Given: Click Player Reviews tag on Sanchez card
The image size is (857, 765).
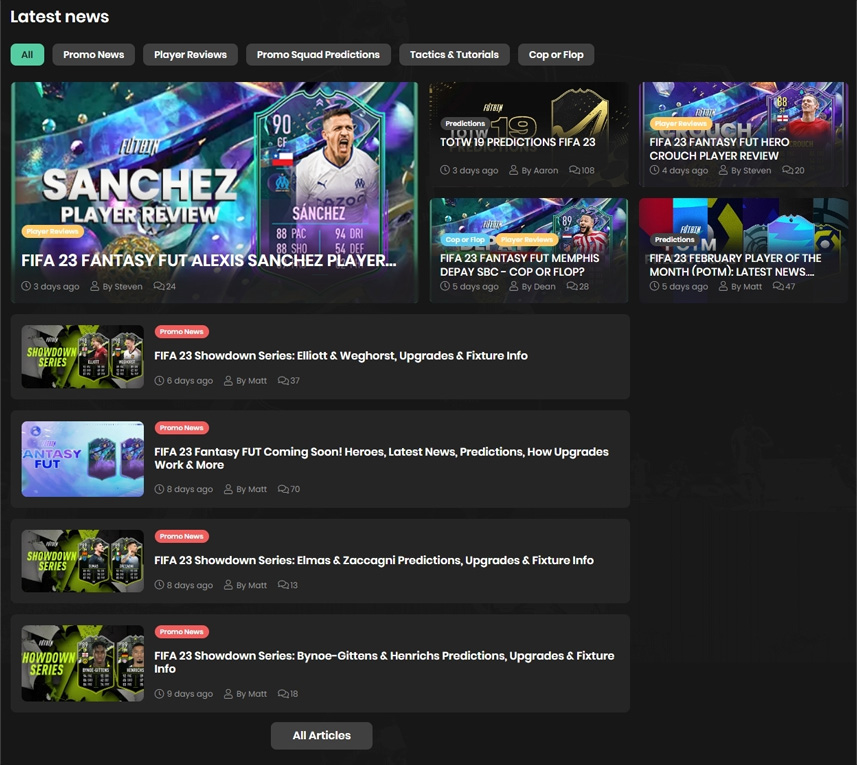Looking at the screenshot, I should click(52, 232).
